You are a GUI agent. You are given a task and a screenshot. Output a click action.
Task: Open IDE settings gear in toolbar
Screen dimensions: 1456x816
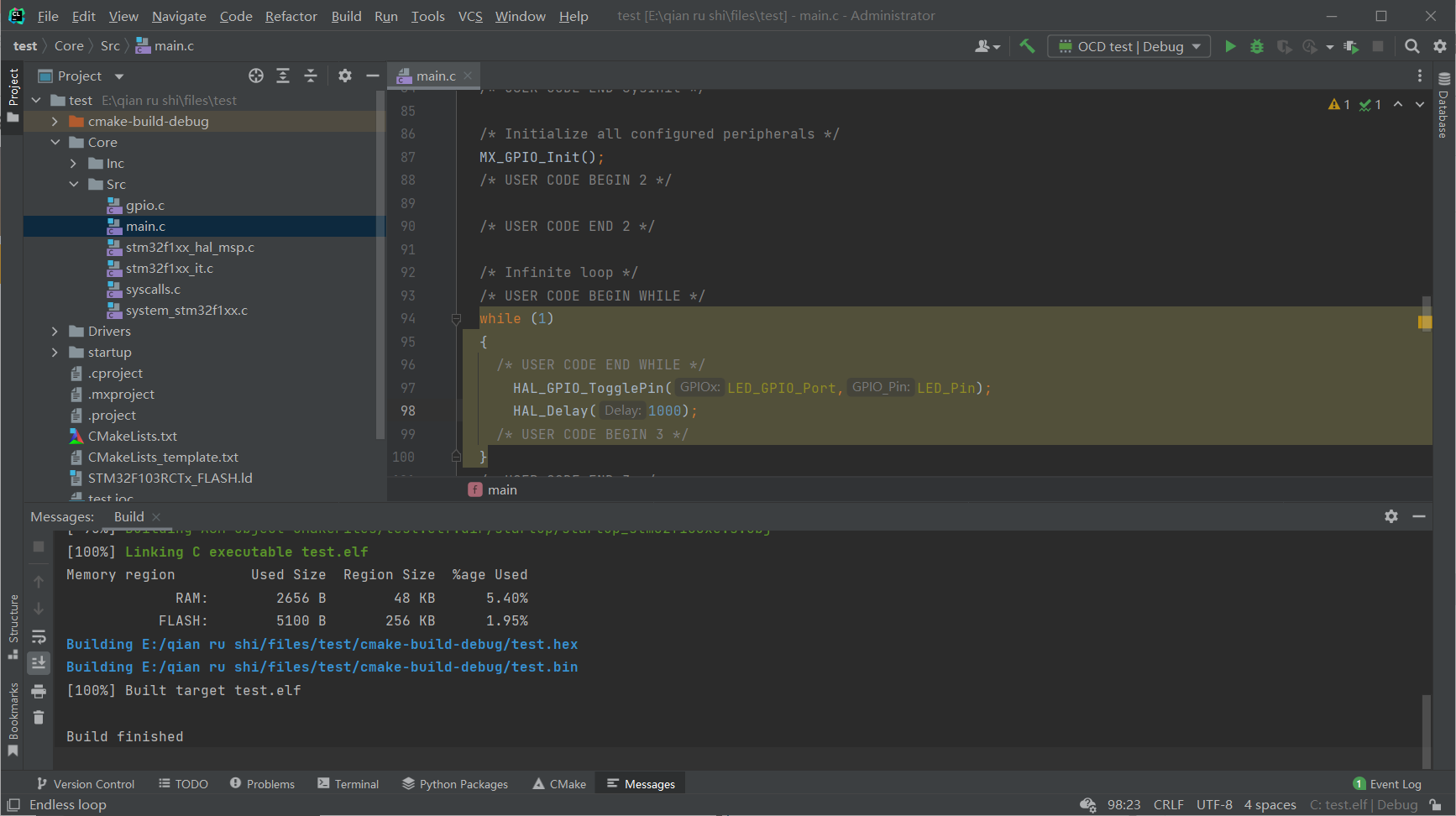[x=1440, y=46]
